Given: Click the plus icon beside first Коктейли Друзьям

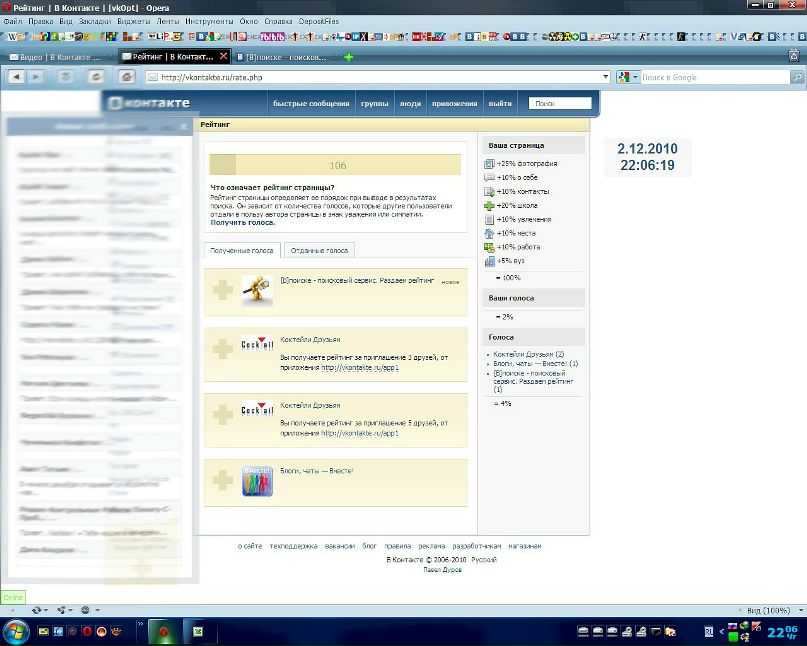Looking at the screenshot, I should coord(223,349).
